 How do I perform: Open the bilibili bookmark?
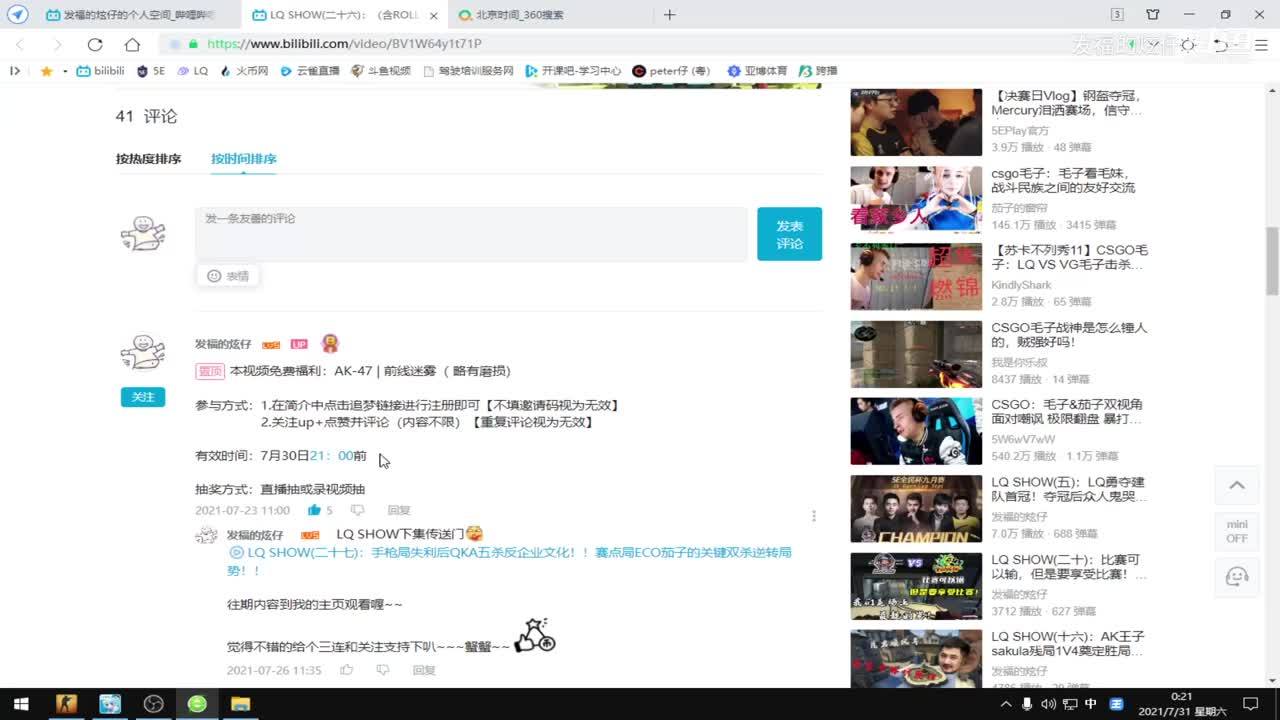point(101,71)
